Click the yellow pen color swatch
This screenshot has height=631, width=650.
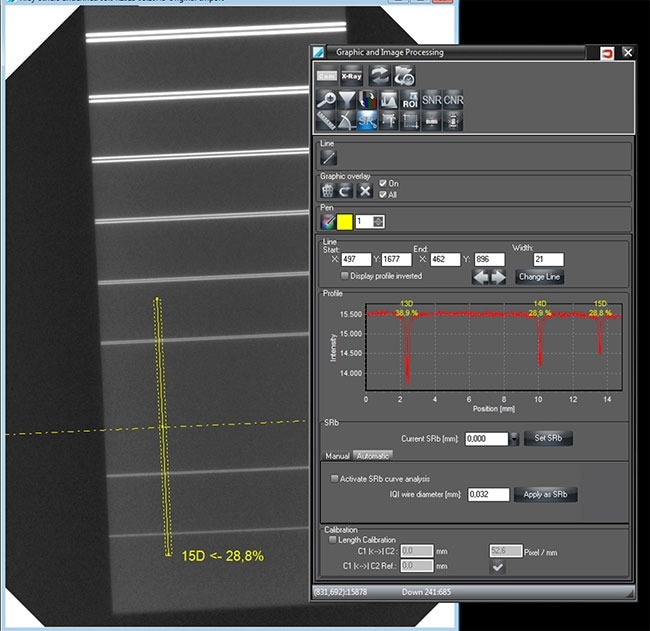pyautogui.click(x=345, y=222)
